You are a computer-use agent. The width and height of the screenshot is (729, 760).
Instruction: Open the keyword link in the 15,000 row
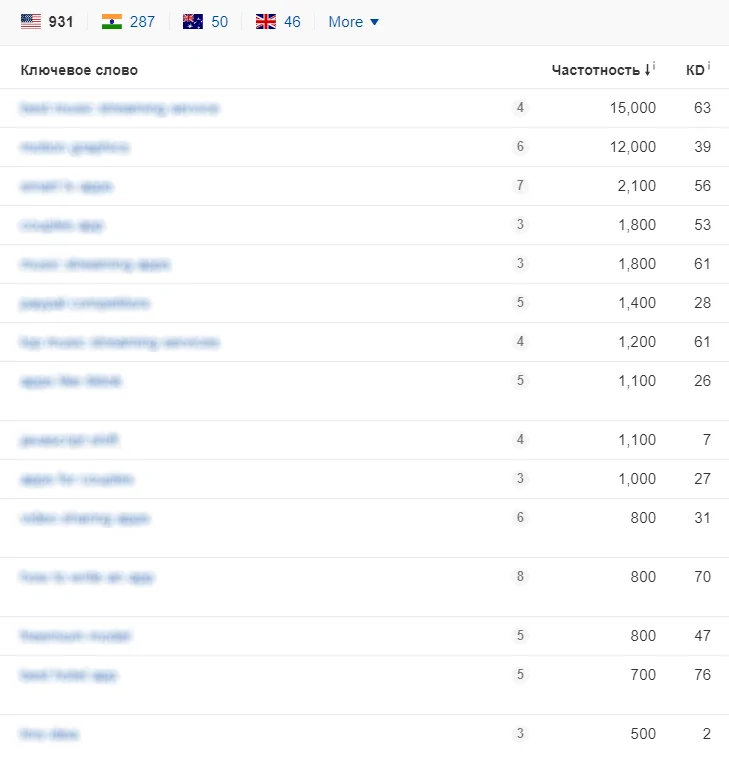(119, 108)
